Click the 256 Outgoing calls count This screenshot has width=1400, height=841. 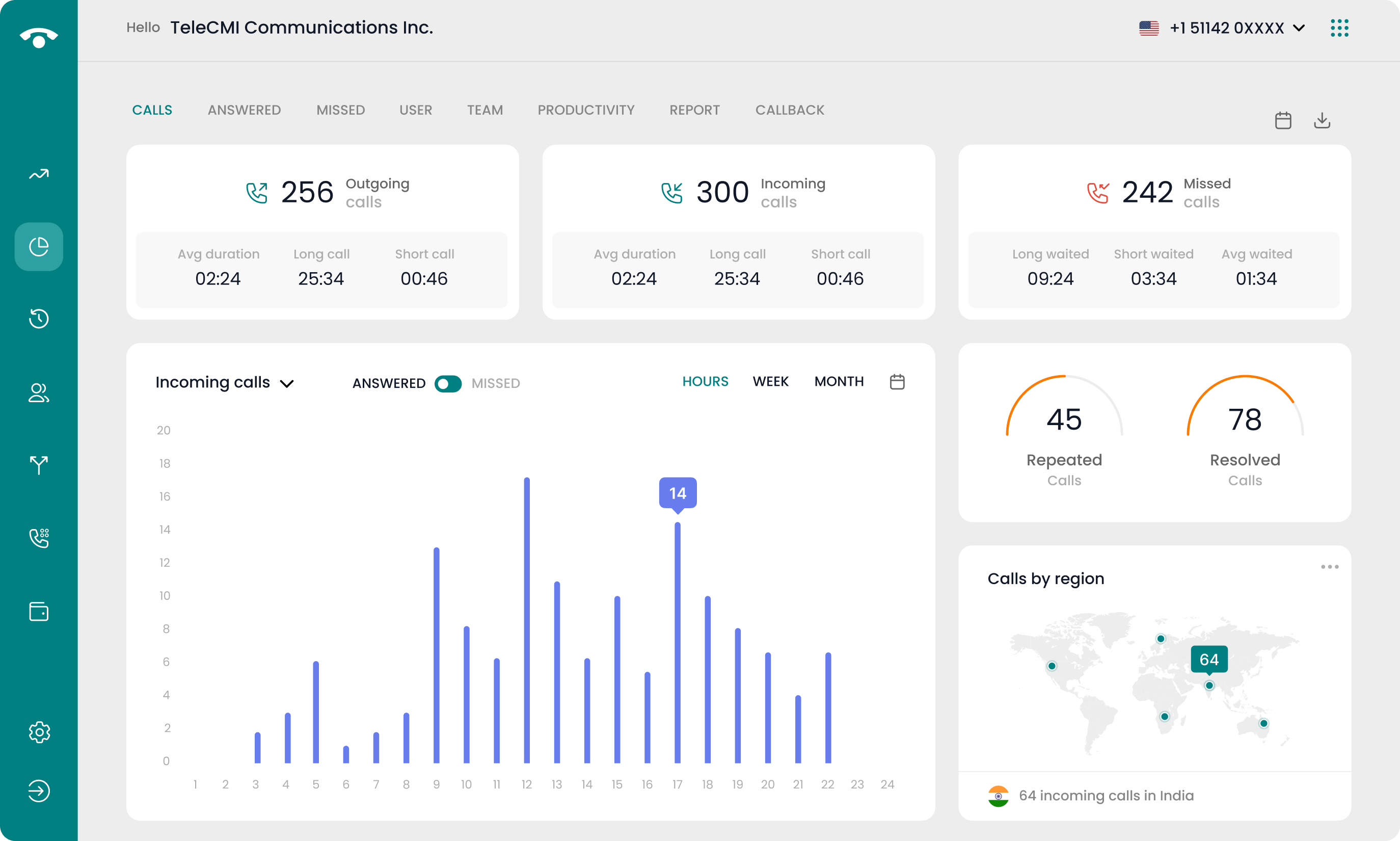tap(307, 192)
